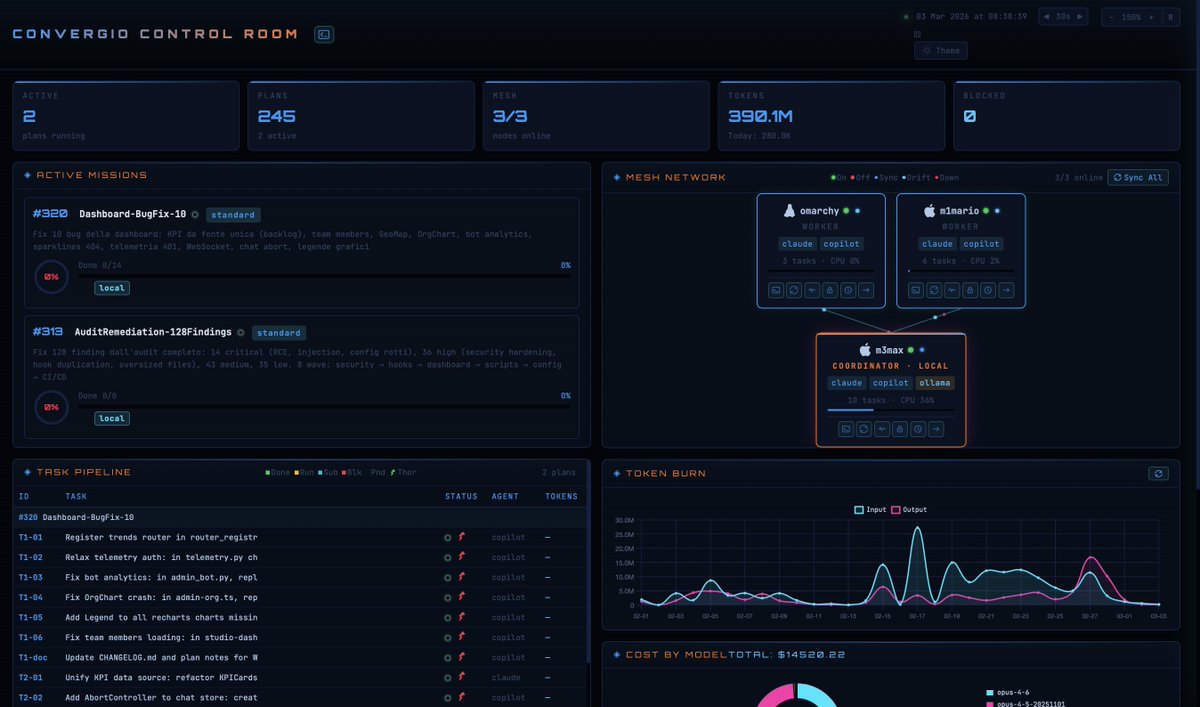Open terminal on the m1mario node
1200x707 pixels.
tap(916, 290)
